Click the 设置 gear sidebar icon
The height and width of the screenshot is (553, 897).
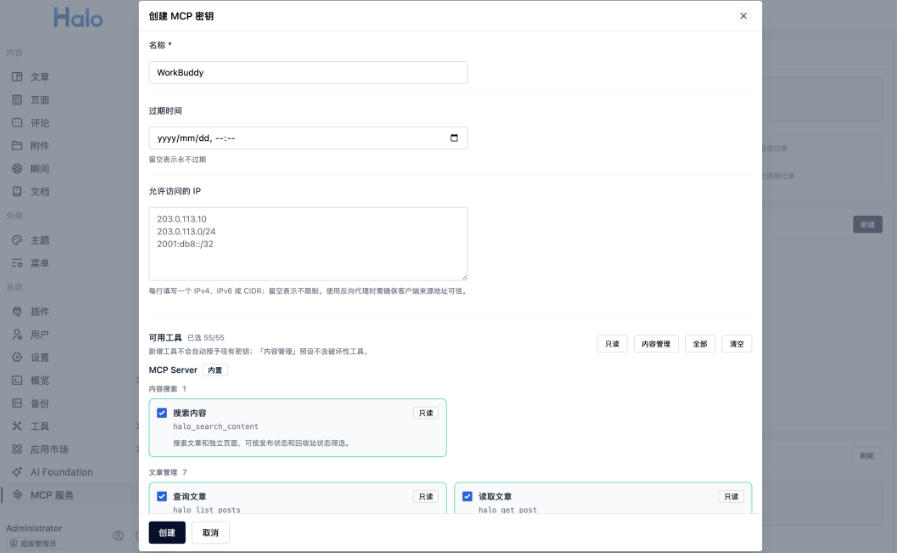pyautogui.click(x=17, y=357)
